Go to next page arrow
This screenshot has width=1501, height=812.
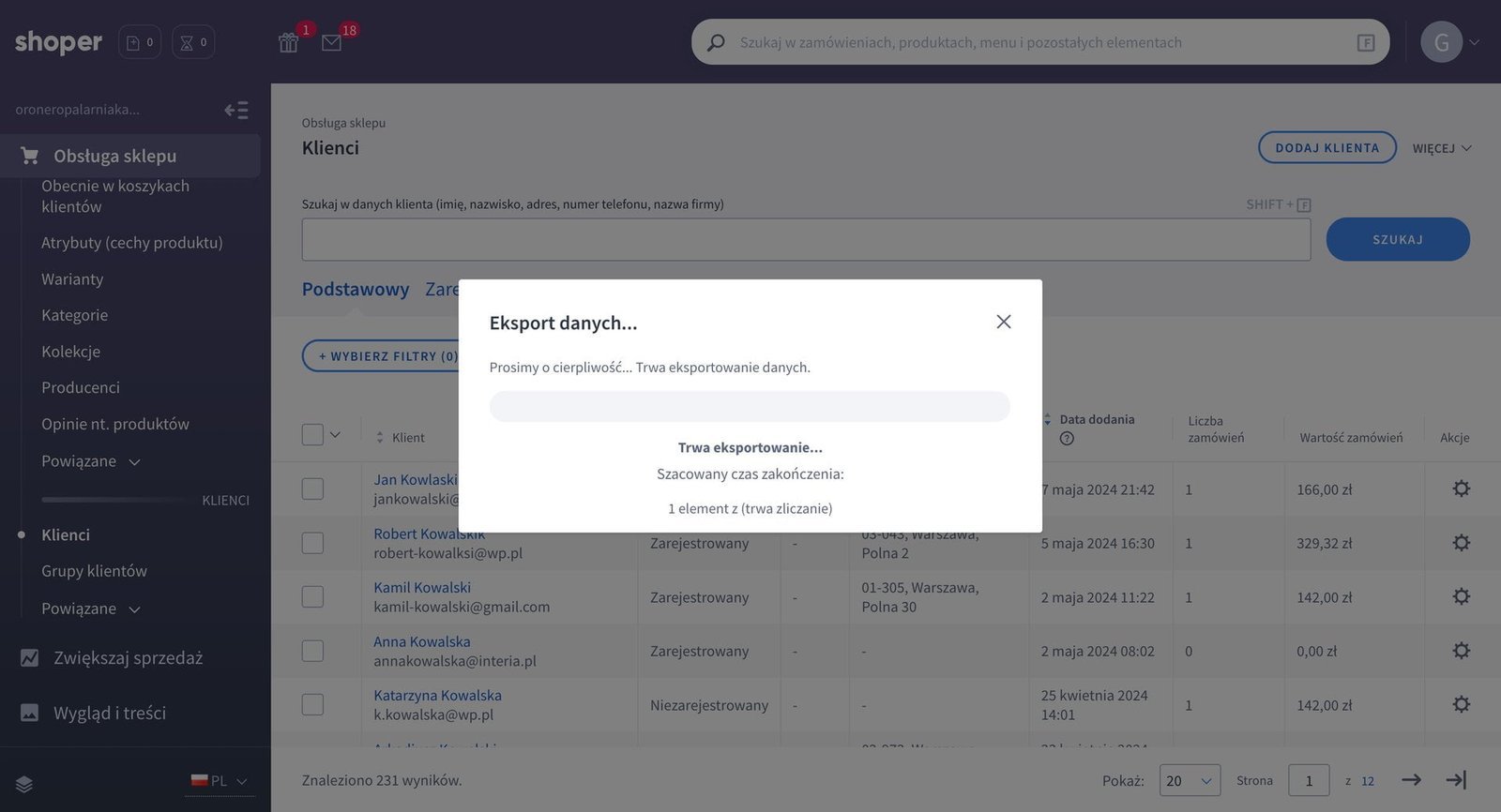(1411, 780)
